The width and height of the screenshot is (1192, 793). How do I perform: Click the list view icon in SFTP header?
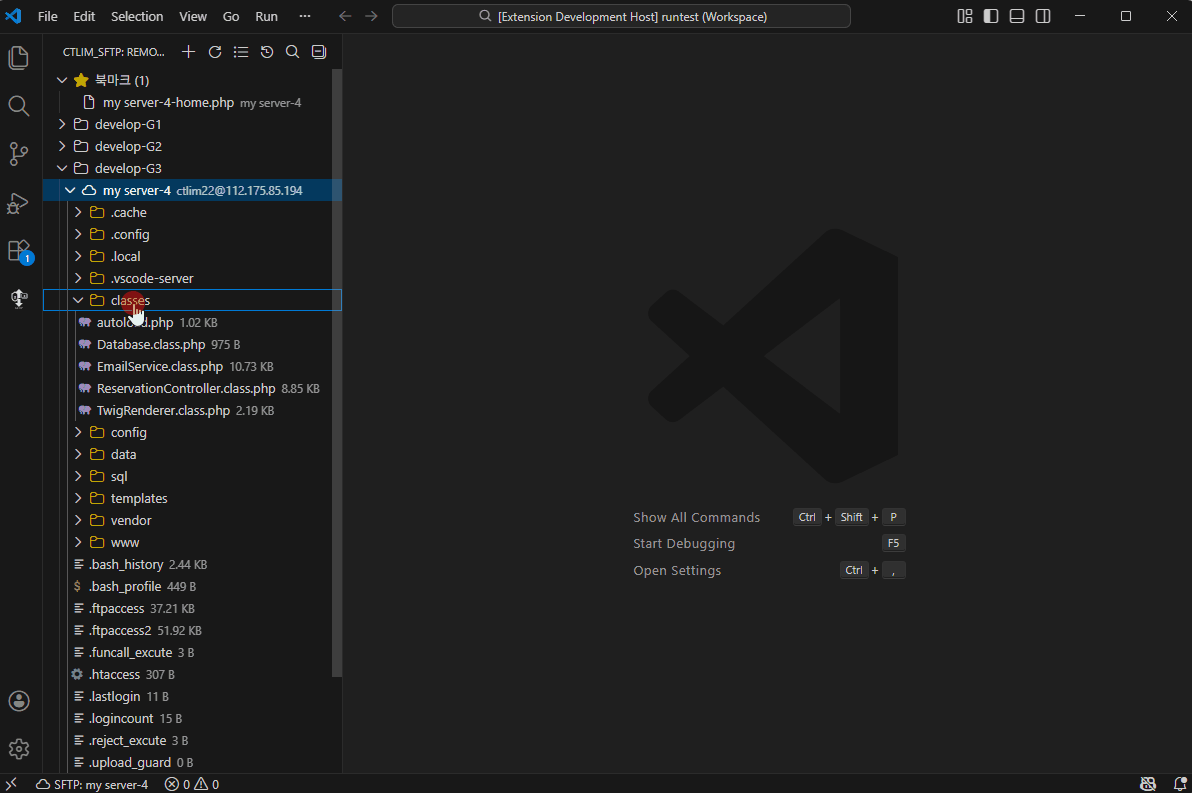click(241, 52)
